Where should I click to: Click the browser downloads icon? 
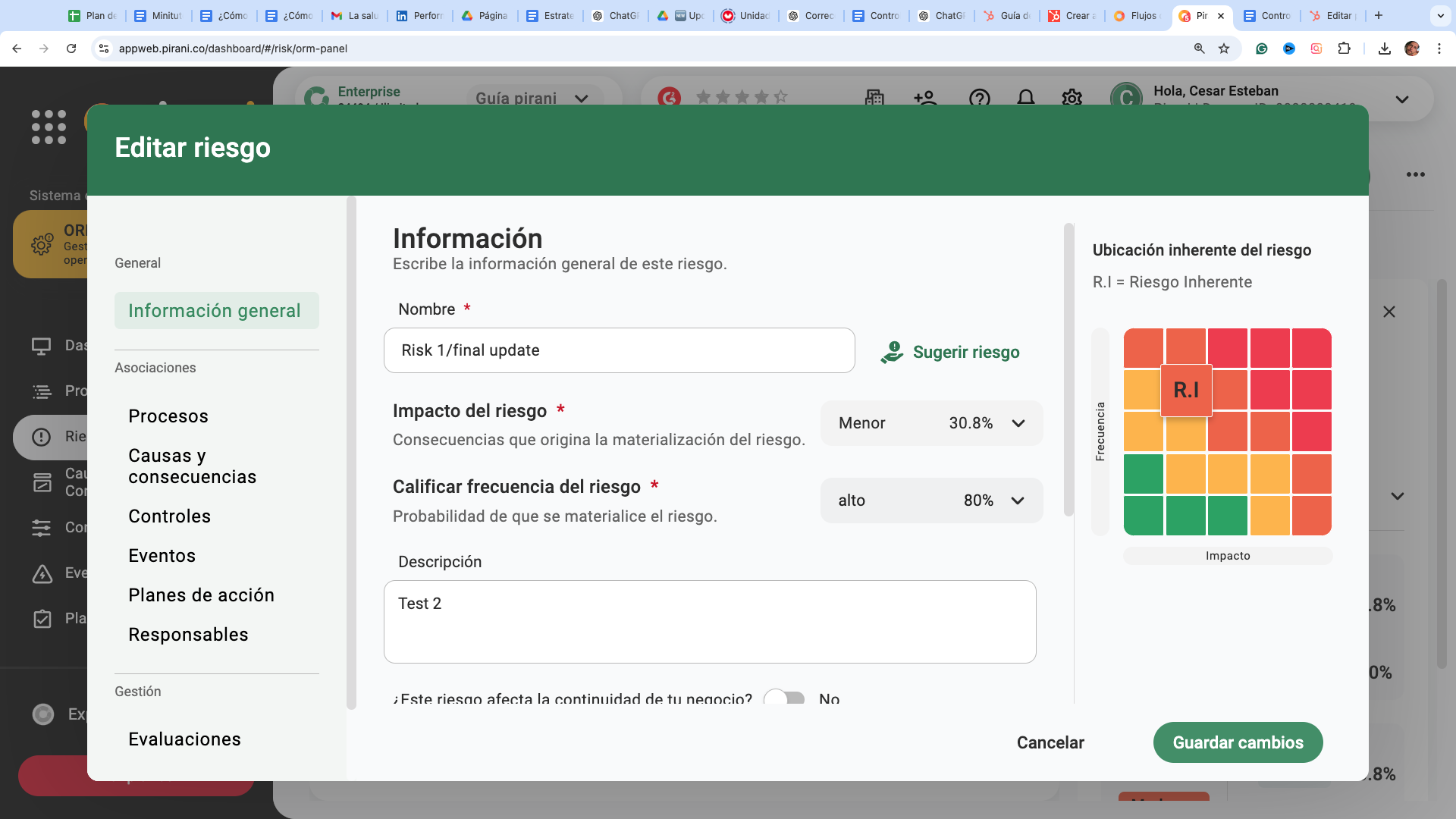point(1384,49)
